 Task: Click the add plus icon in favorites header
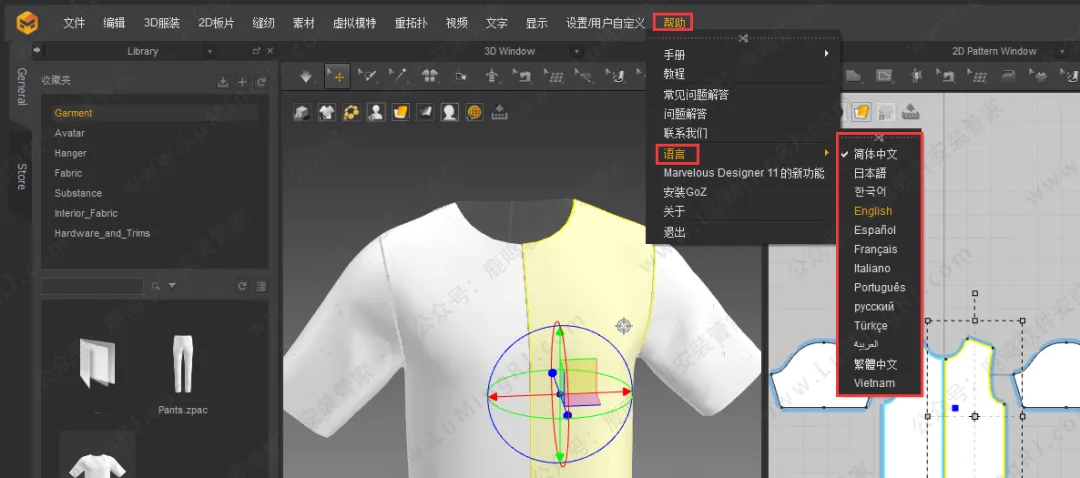coord(242,82)
